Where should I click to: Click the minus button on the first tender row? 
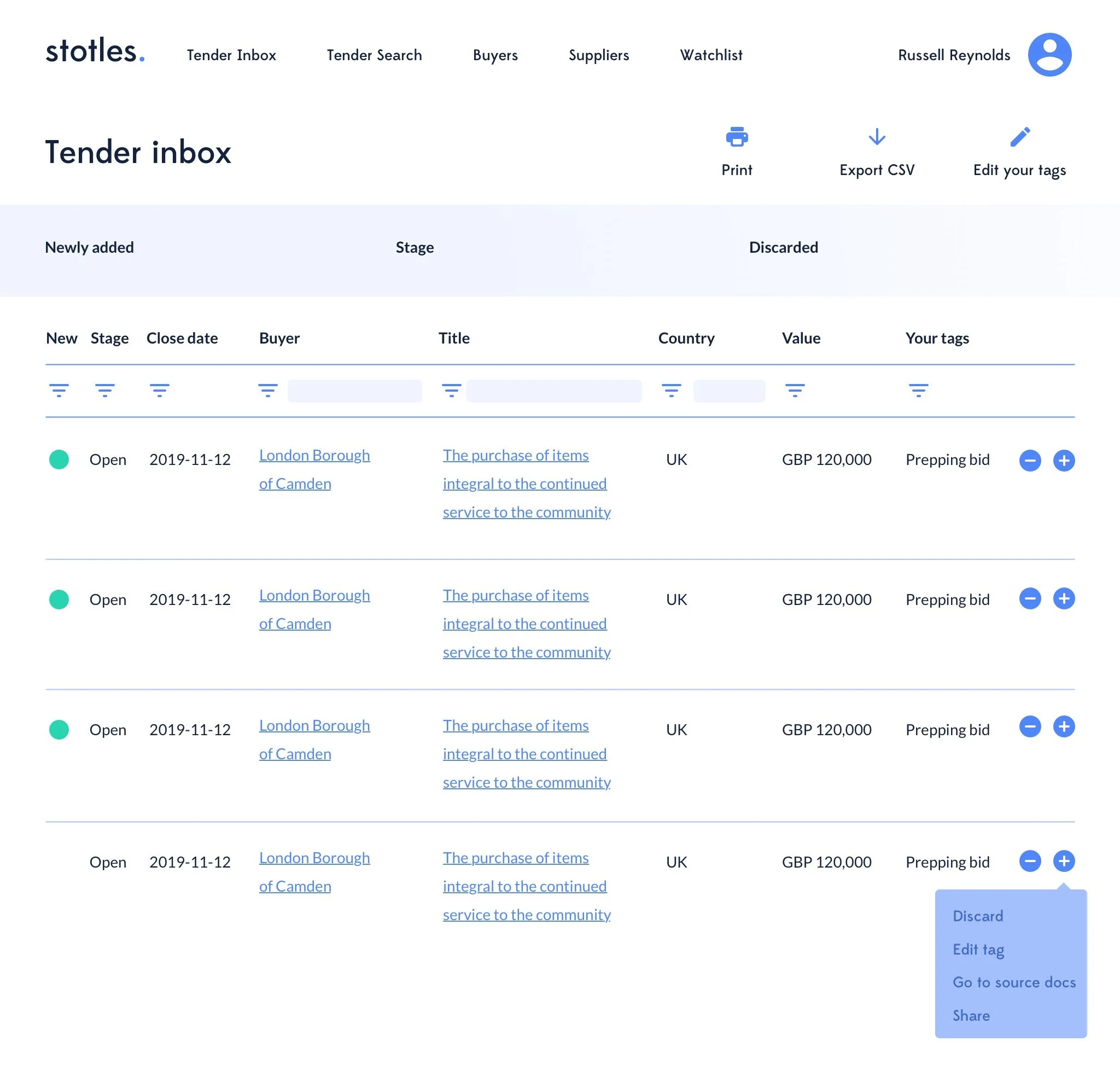pyautogui.click(x=1030, y=460)
